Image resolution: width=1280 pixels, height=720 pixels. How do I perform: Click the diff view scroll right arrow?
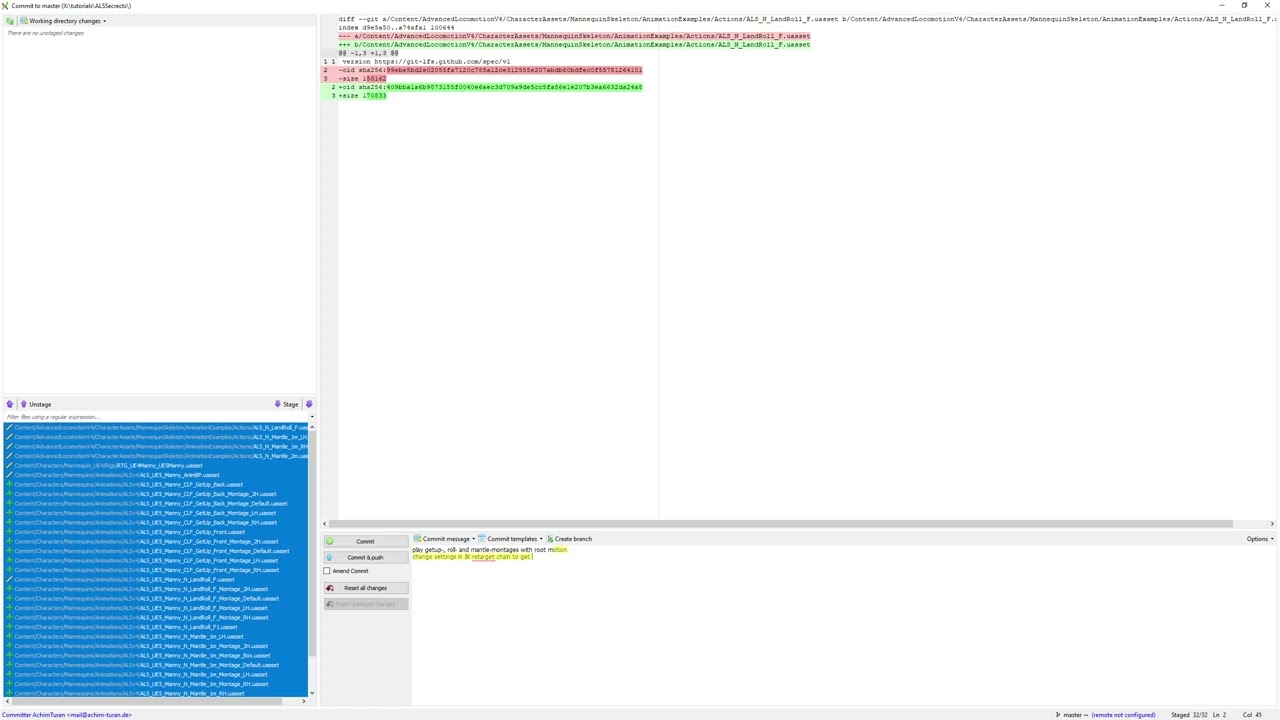(x=1272, y=524)
